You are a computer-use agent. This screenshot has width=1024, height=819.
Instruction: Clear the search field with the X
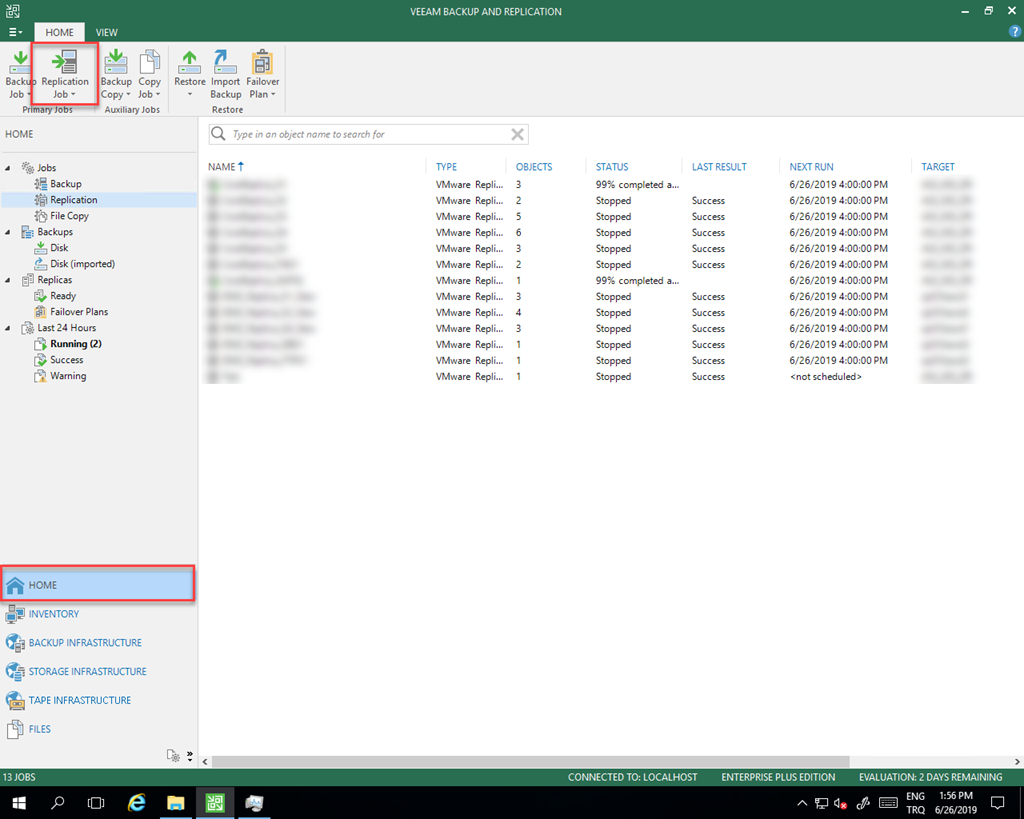tap(517, 135)
